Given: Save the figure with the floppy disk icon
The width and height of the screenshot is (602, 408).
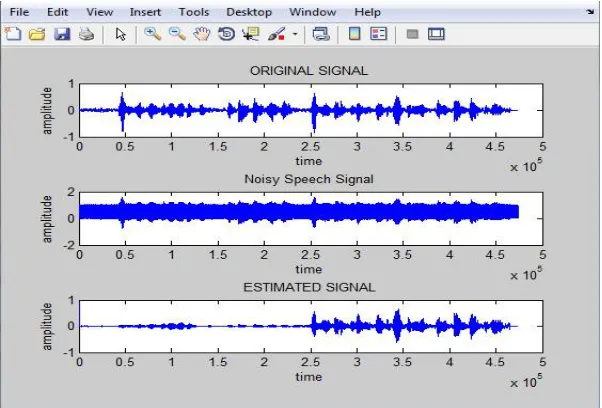Looking at the screenshot, I should (62, 34).
